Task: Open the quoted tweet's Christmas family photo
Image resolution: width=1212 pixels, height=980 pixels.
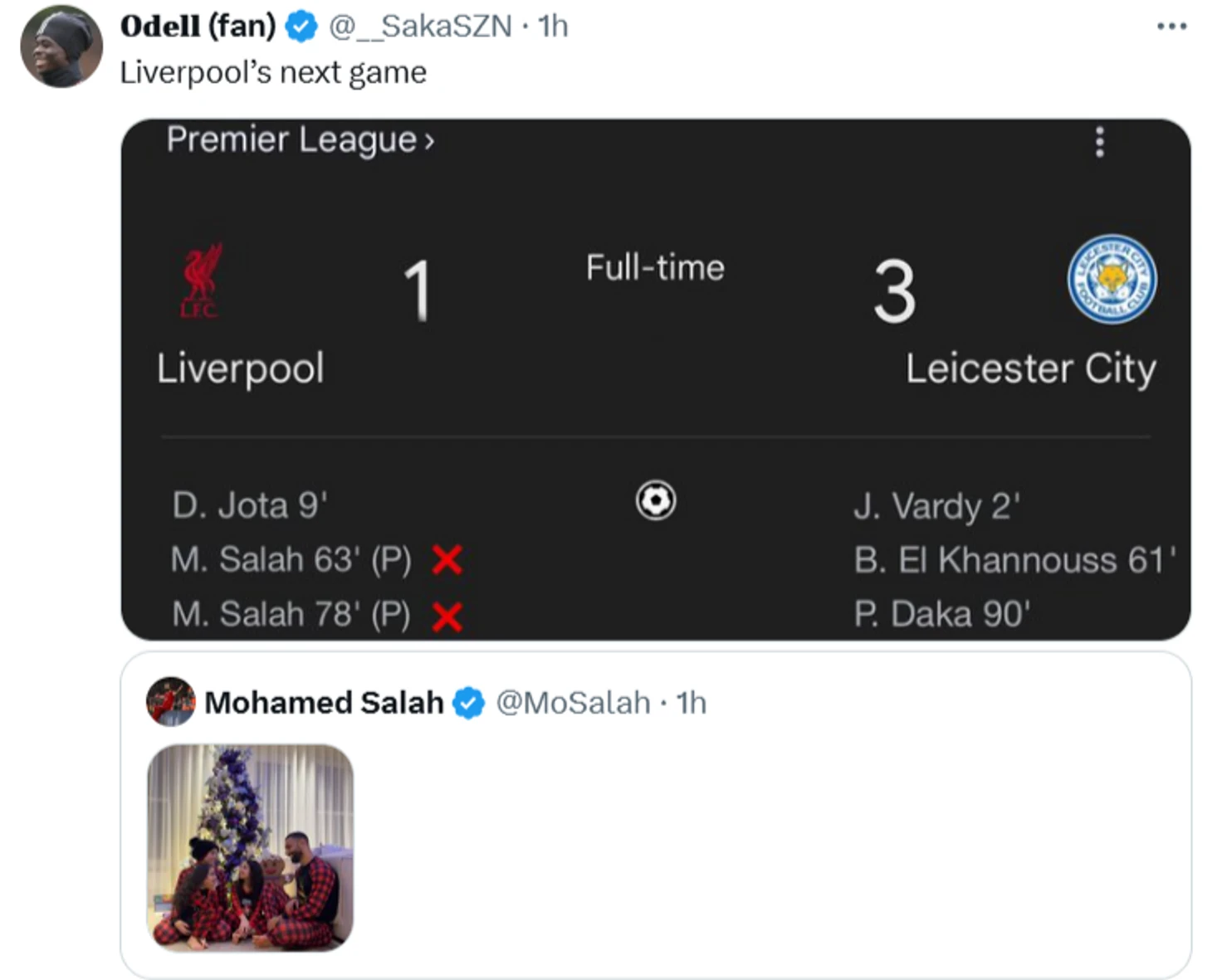Action: [251, 847]
